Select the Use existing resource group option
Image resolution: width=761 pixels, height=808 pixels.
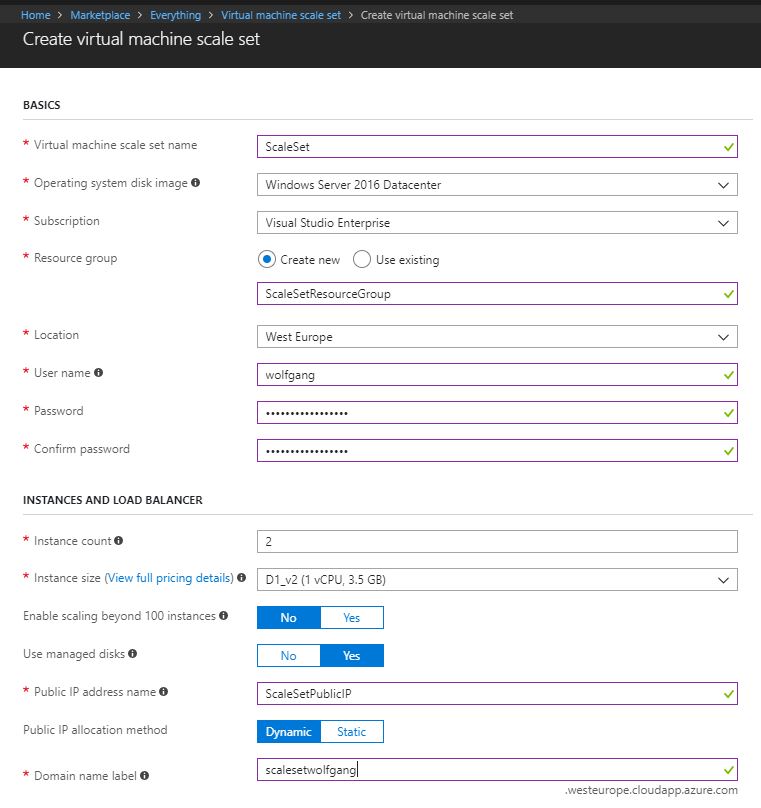(361, 259)
